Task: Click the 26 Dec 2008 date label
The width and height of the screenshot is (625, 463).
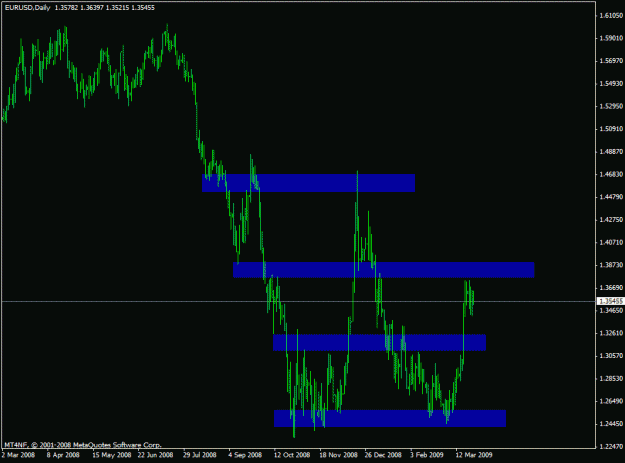Action: coord(383,455)
